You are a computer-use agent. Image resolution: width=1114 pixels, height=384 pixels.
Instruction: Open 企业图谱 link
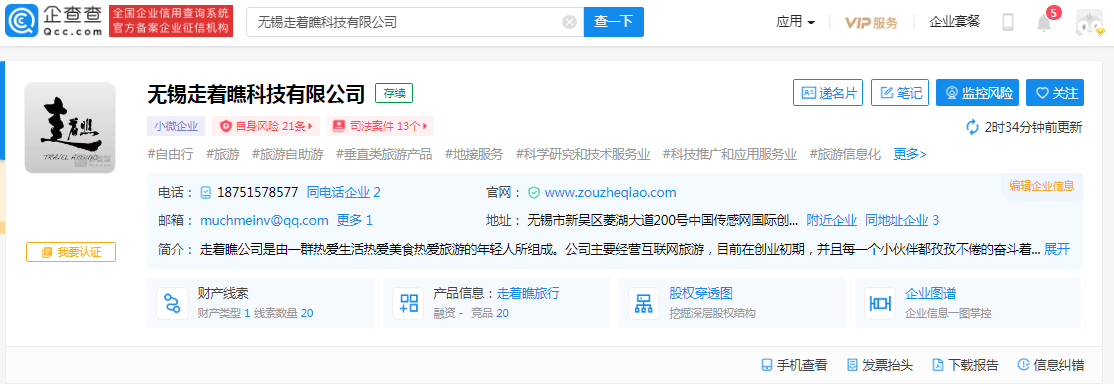point(931,294)
